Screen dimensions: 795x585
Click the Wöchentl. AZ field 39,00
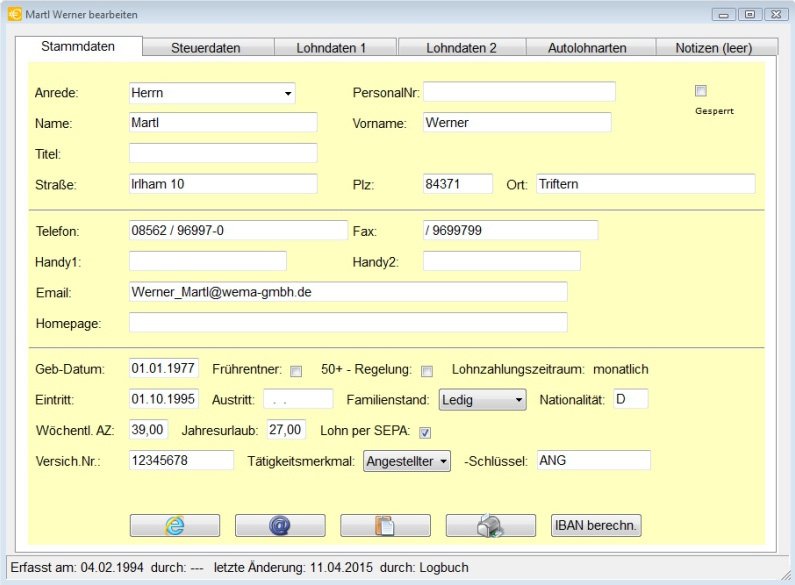[149, 430]
